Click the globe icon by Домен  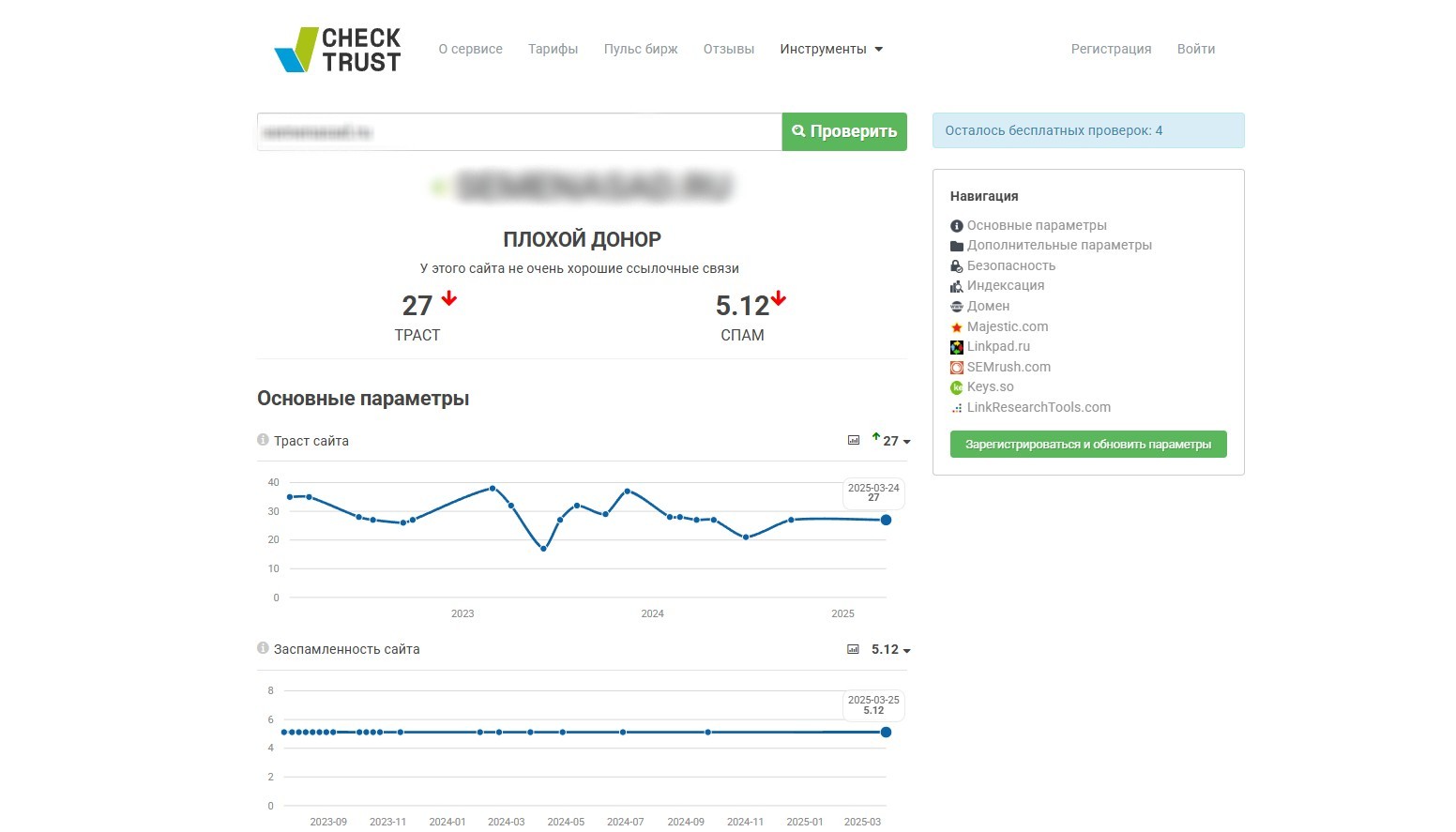coord(957,307)
